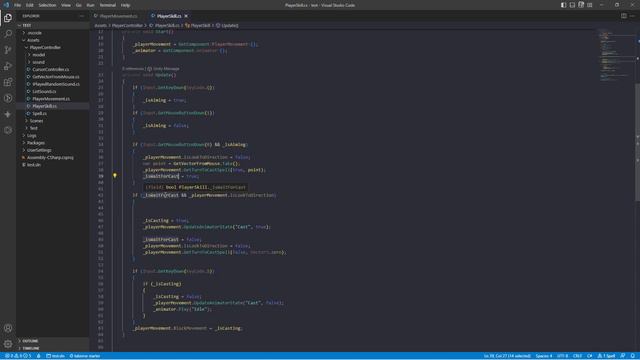
Task: Click the errors and warnings status indicator
Action: coord(18,356)
